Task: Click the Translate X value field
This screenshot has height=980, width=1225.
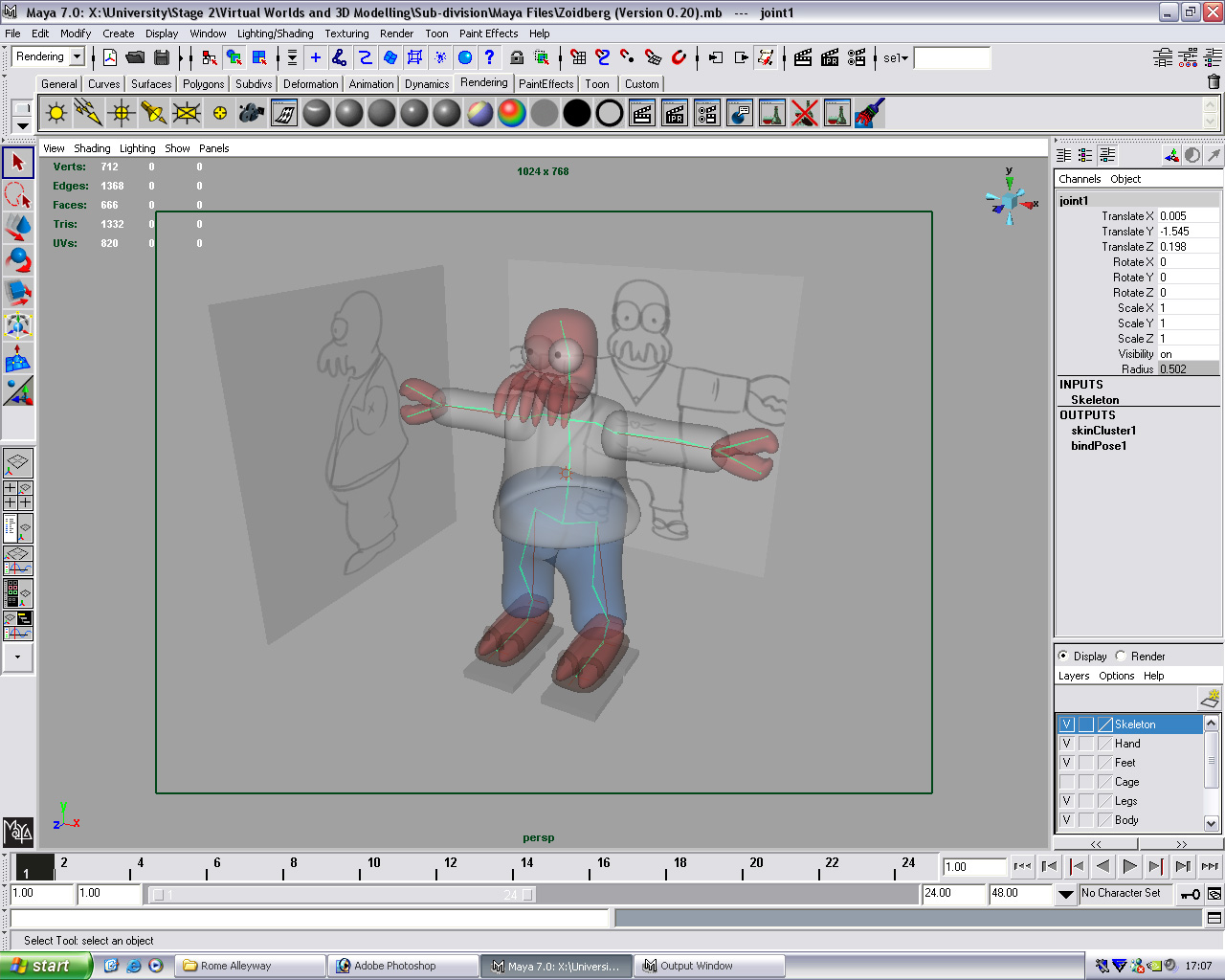Action: [x=1188, y=216]
